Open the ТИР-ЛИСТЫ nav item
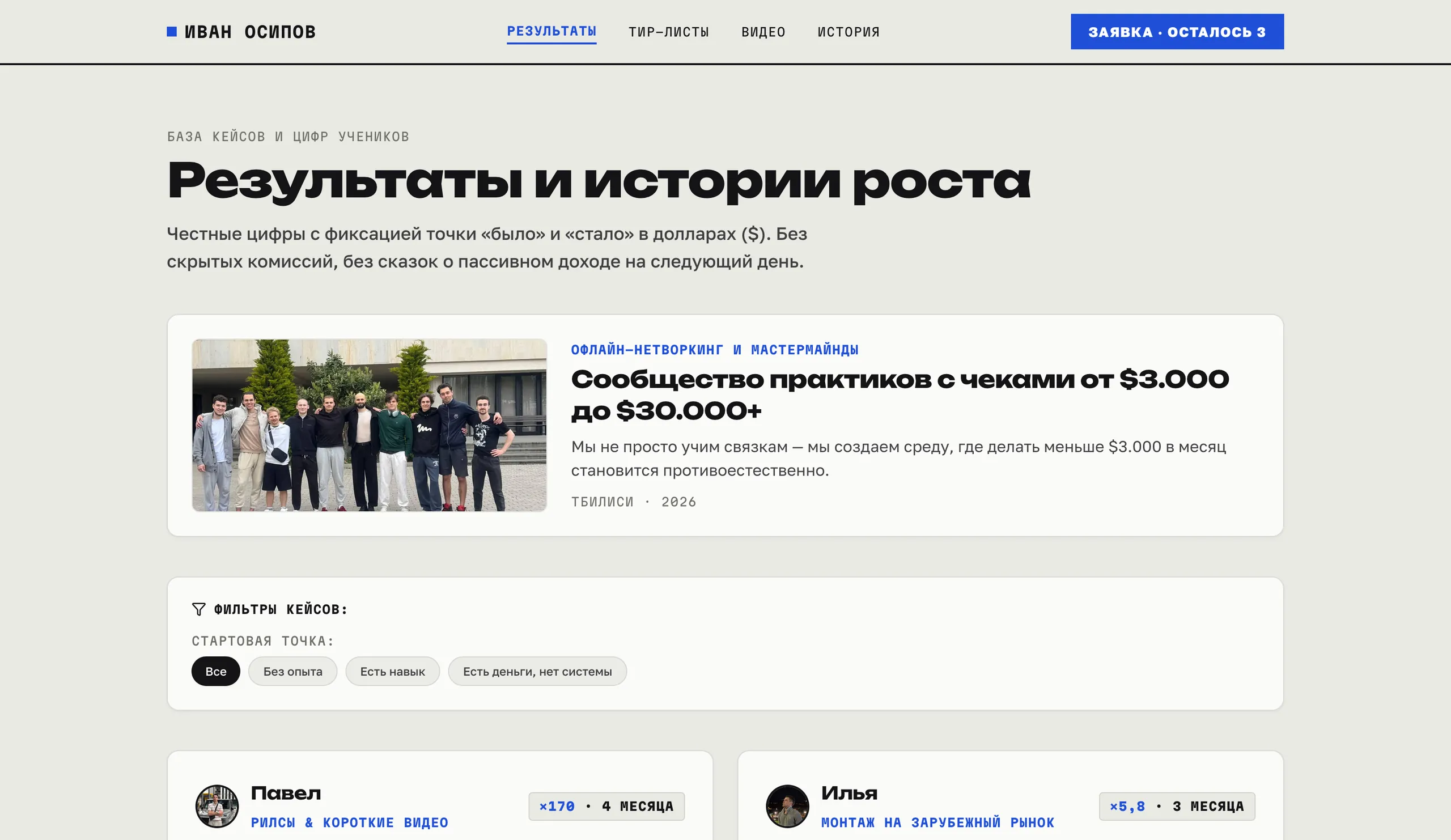The height and width of the screenshot is (840, 1451). coord(668,32)
